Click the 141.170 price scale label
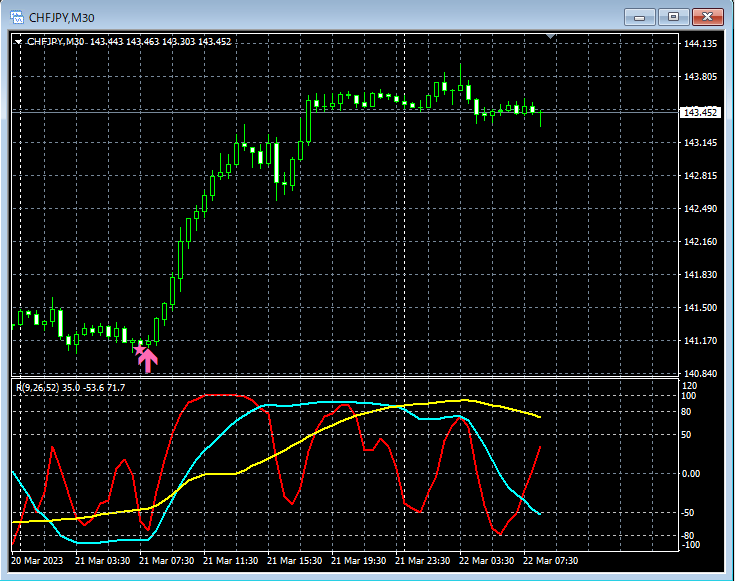Viewport: 736px width, 581px height. coord(700,341)
